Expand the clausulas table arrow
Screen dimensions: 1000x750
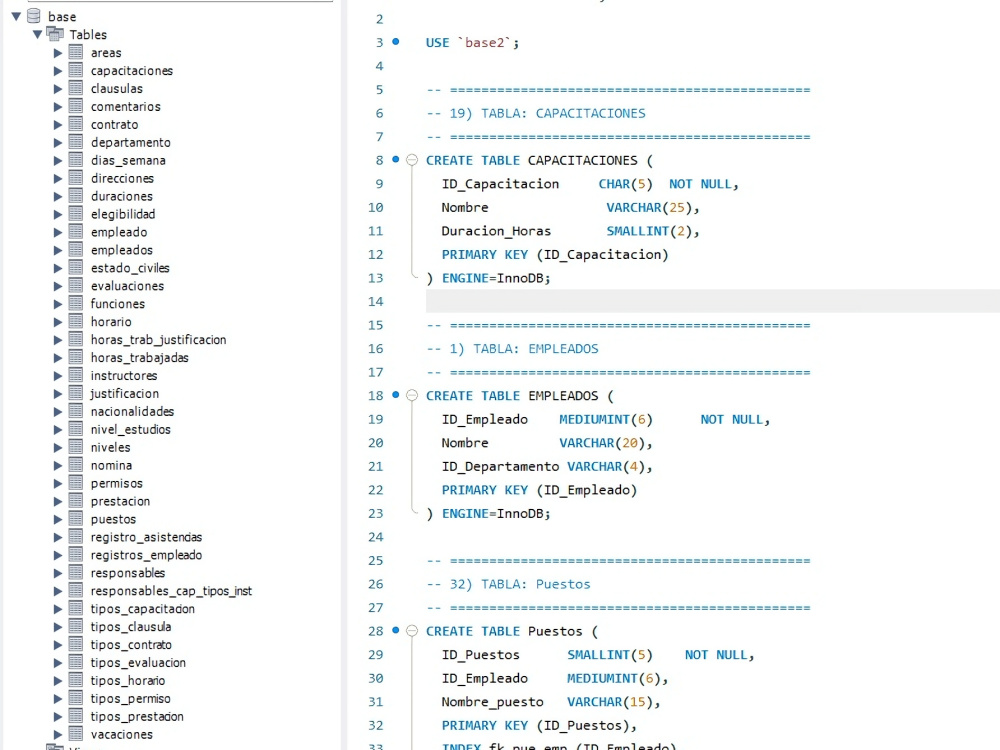tap(58, 89)
